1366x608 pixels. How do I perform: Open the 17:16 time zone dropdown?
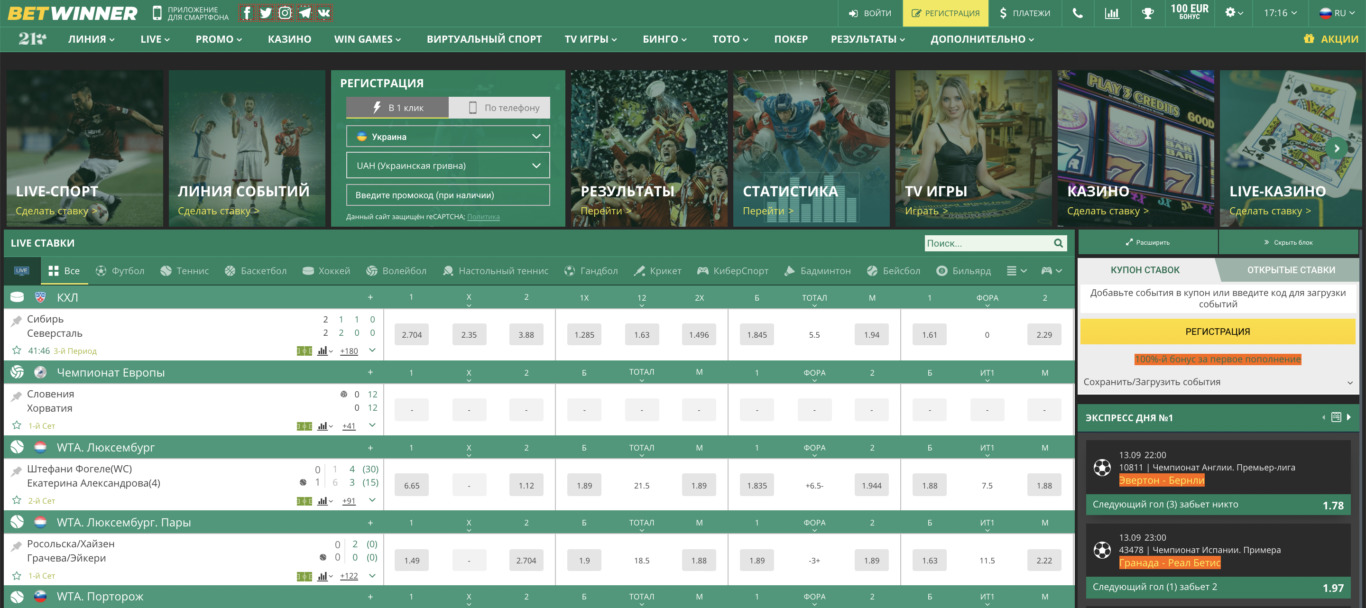point(1281,13)
